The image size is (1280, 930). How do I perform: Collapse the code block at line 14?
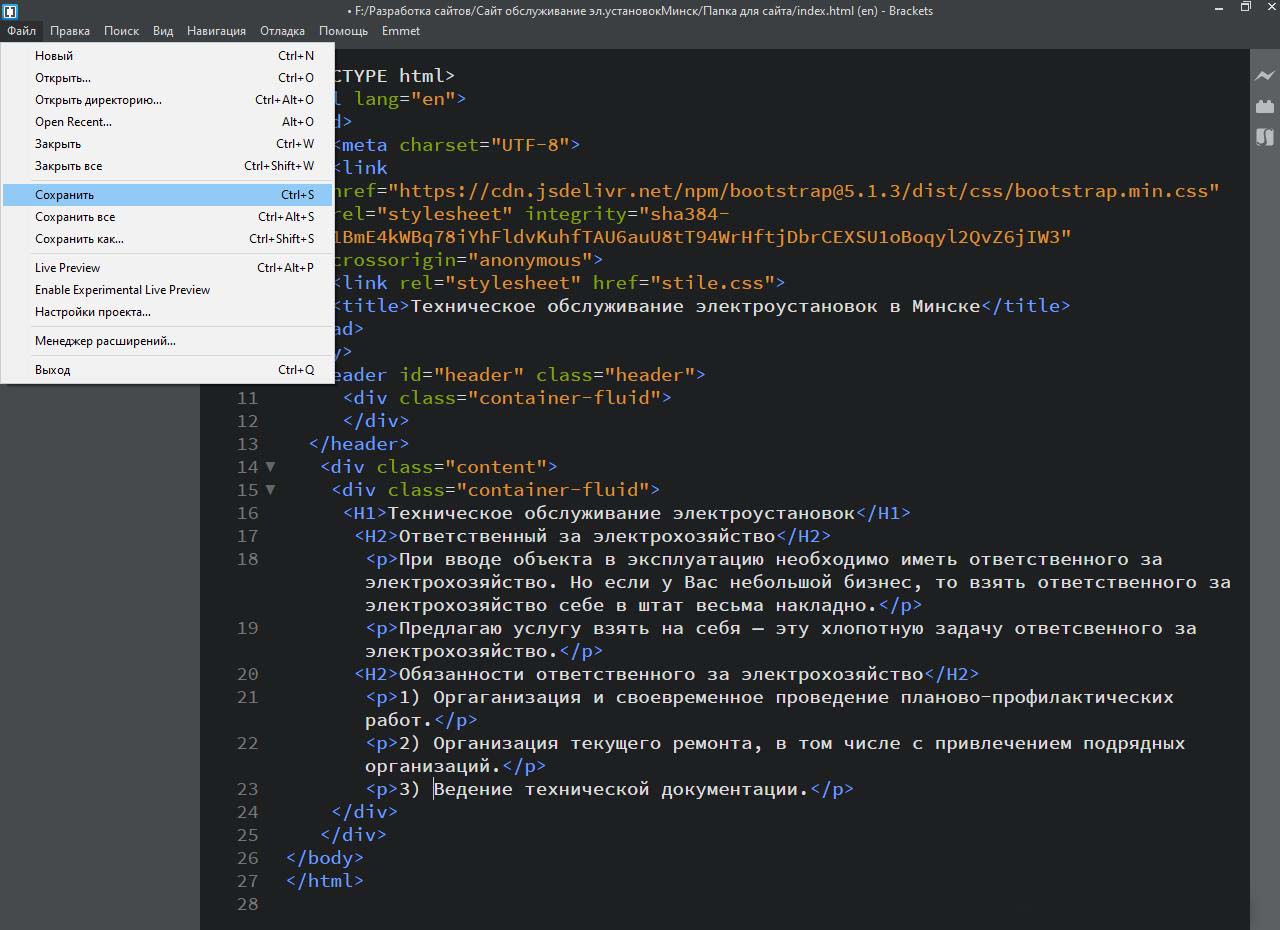pos(270,467)
